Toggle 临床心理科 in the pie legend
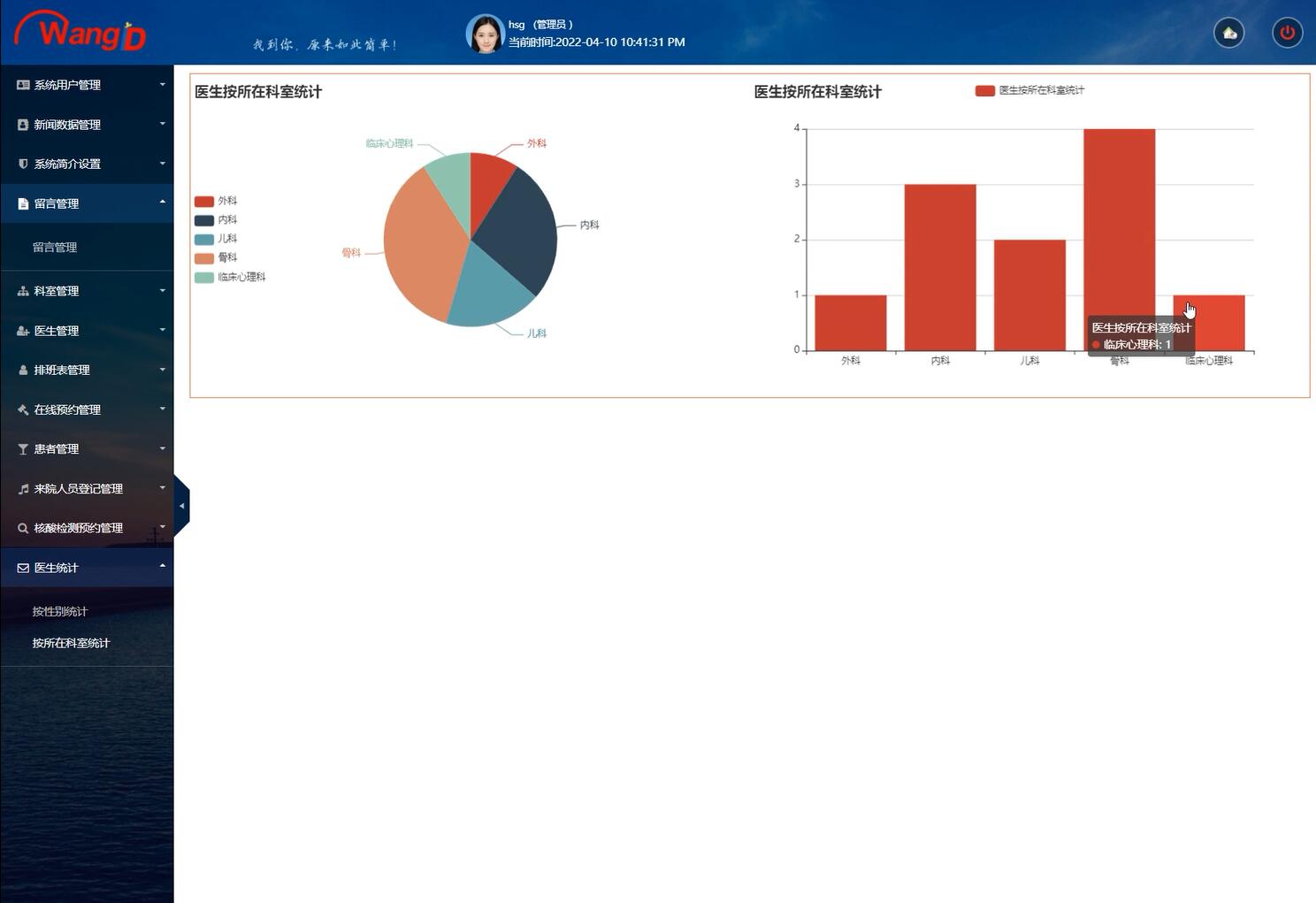1316x903 pixels. pos(204,277)
